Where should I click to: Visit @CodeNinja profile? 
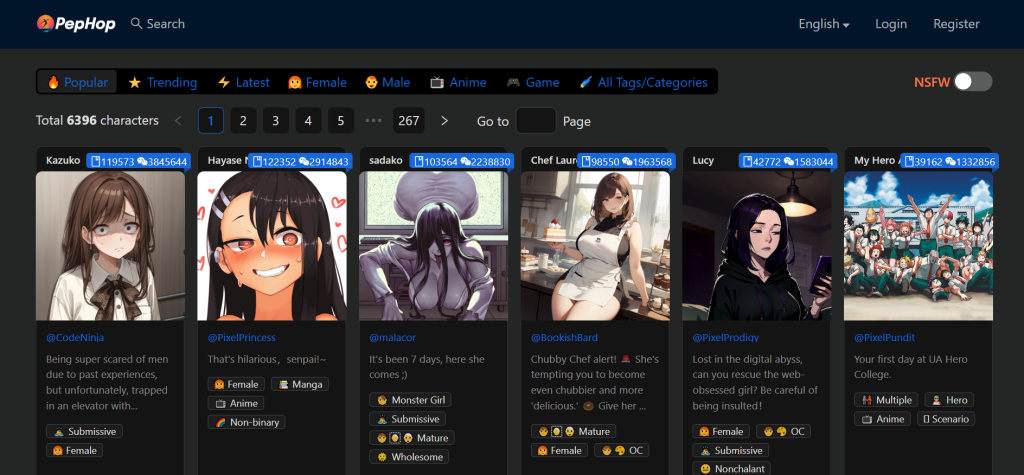coord(75,338)
